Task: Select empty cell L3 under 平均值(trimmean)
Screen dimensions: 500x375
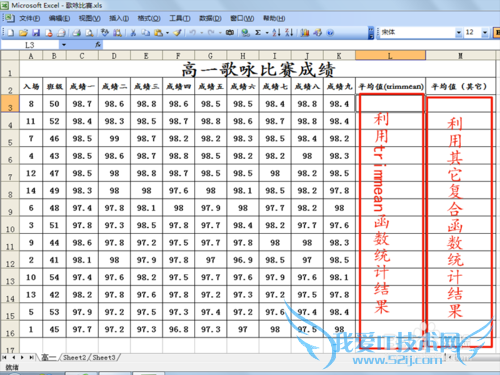Action: pos(390,104)
